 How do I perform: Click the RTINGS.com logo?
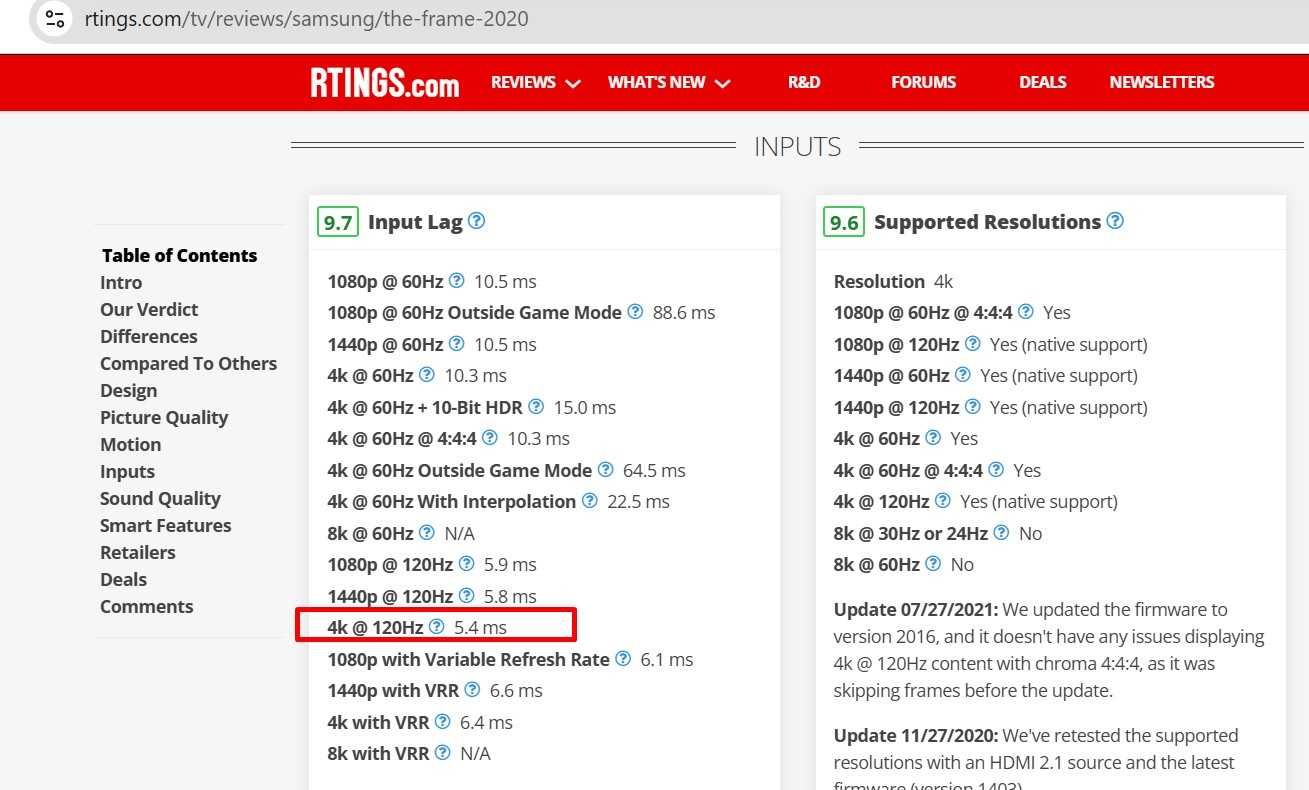click(x=384, y=83)
